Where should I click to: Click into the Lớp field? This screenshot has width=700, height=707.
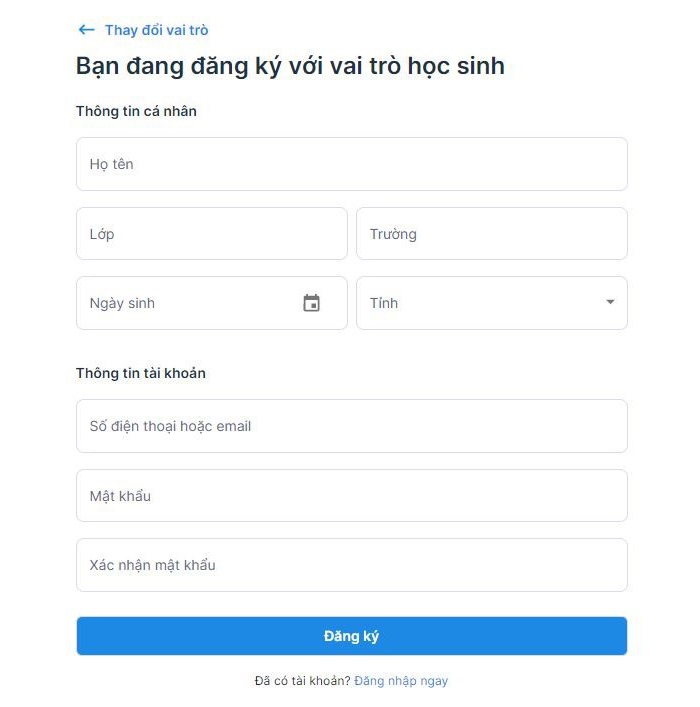pos(211,234)
